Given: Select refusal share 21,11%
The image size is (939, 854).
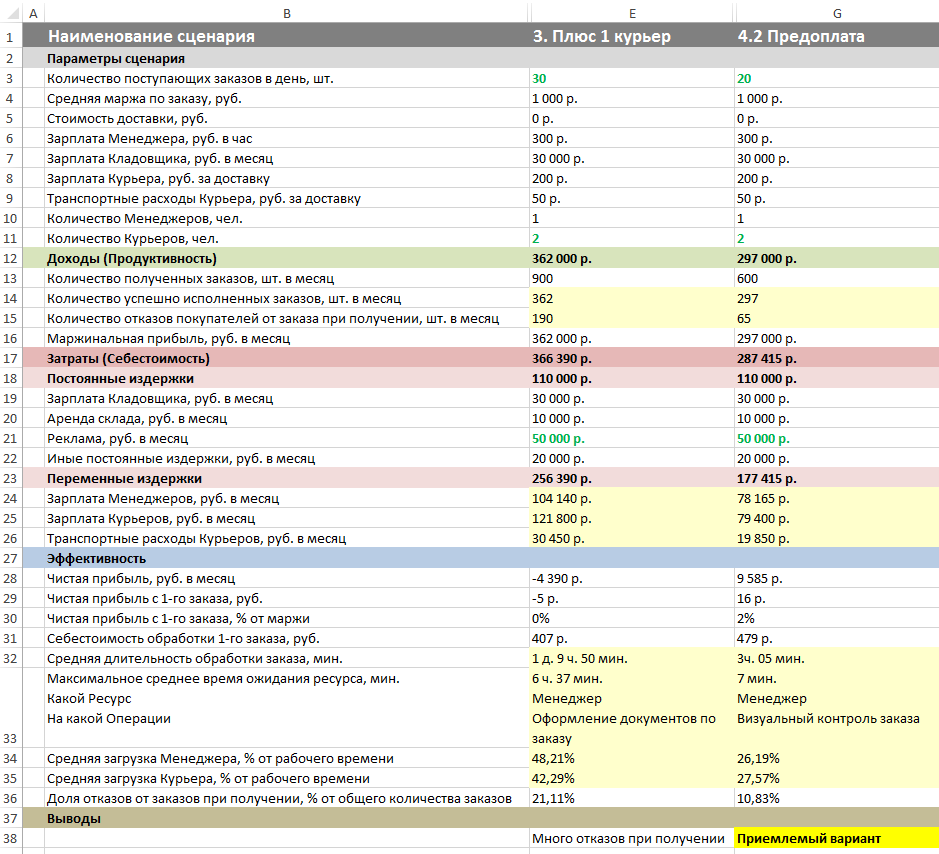Looking at the screenshot, I should [553, 798].
